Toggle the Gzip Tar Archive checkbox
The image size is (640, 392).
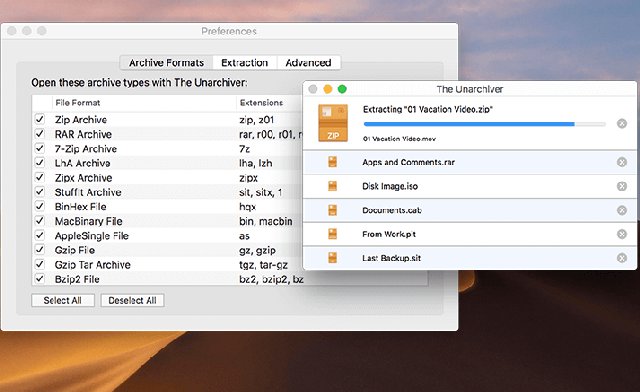click(40, 264)
